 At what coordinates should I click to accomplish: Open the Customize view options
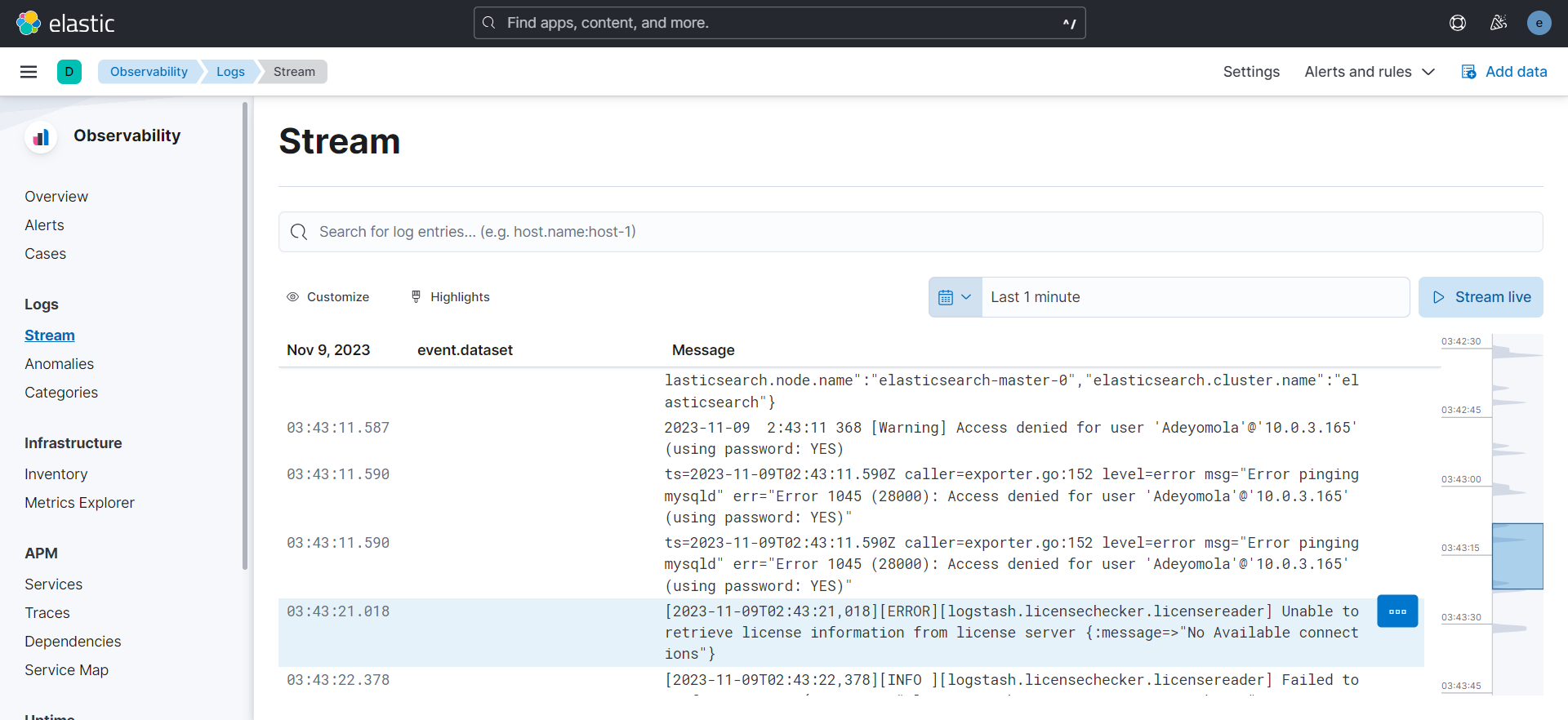[327, 297]
